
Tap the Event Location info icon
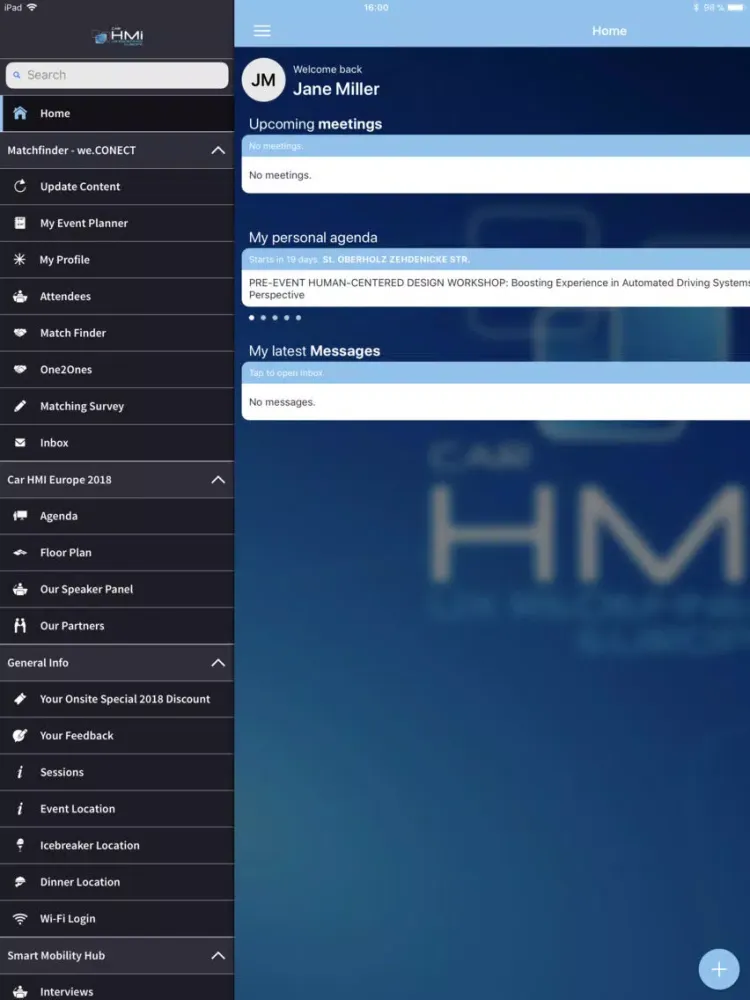point(20,808)
